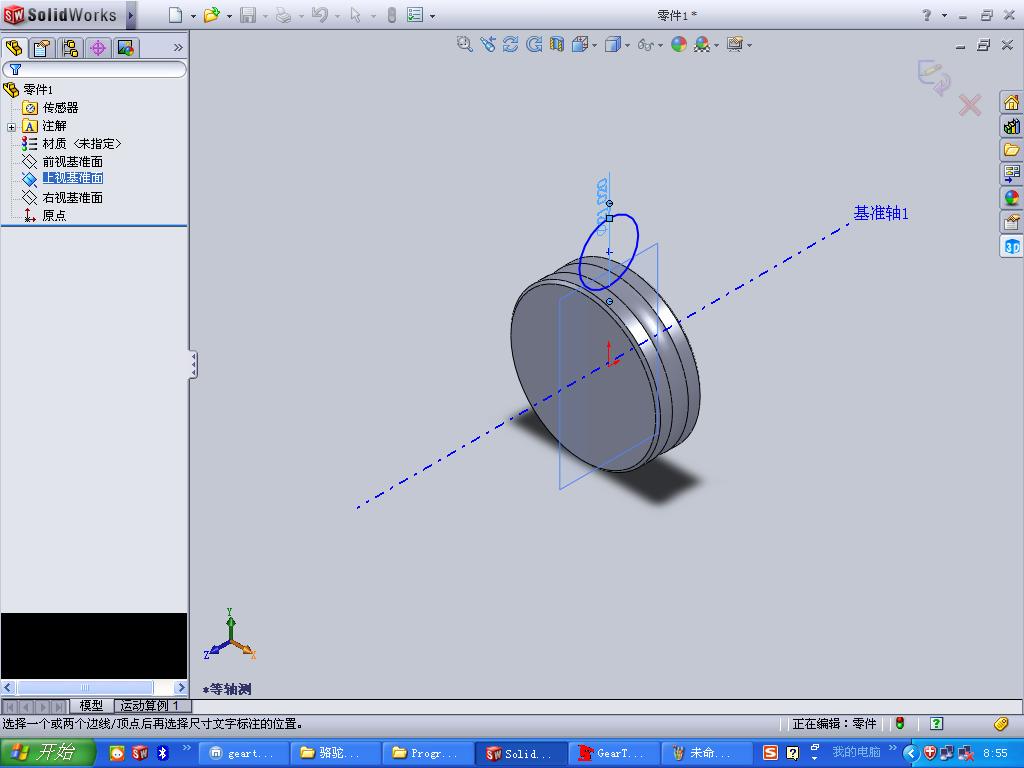This screenshot has height=768, width=1024.
Task: Click the exit sketch confirm corner icon
Action: coord(934,77)
